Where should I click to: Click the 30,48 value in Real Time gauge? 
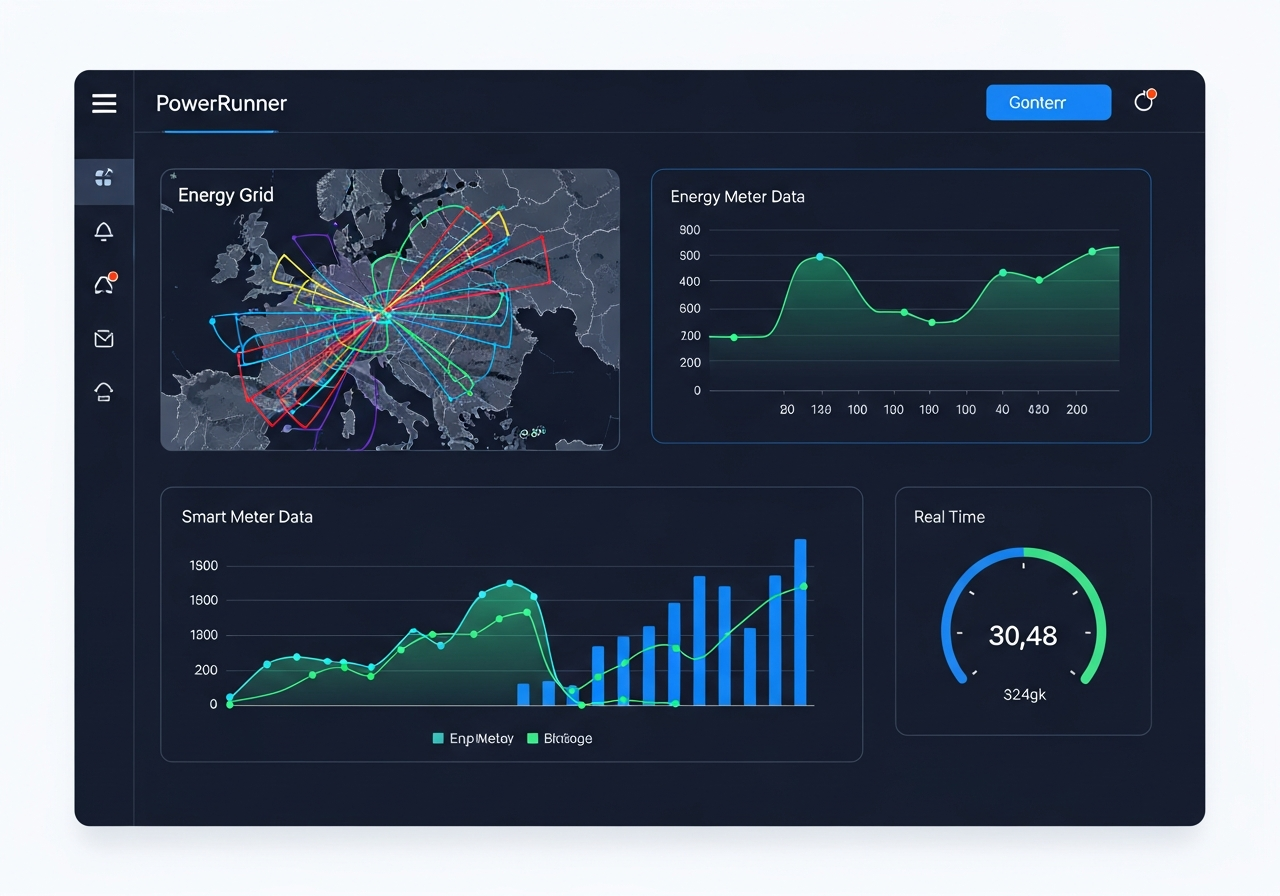pyautogui.click(x=1022, y=635)
